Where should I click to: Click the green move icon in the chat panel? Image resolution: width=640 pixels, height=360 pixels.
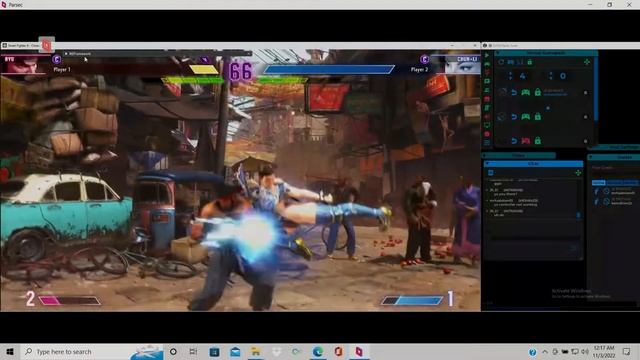pos(578,173)
